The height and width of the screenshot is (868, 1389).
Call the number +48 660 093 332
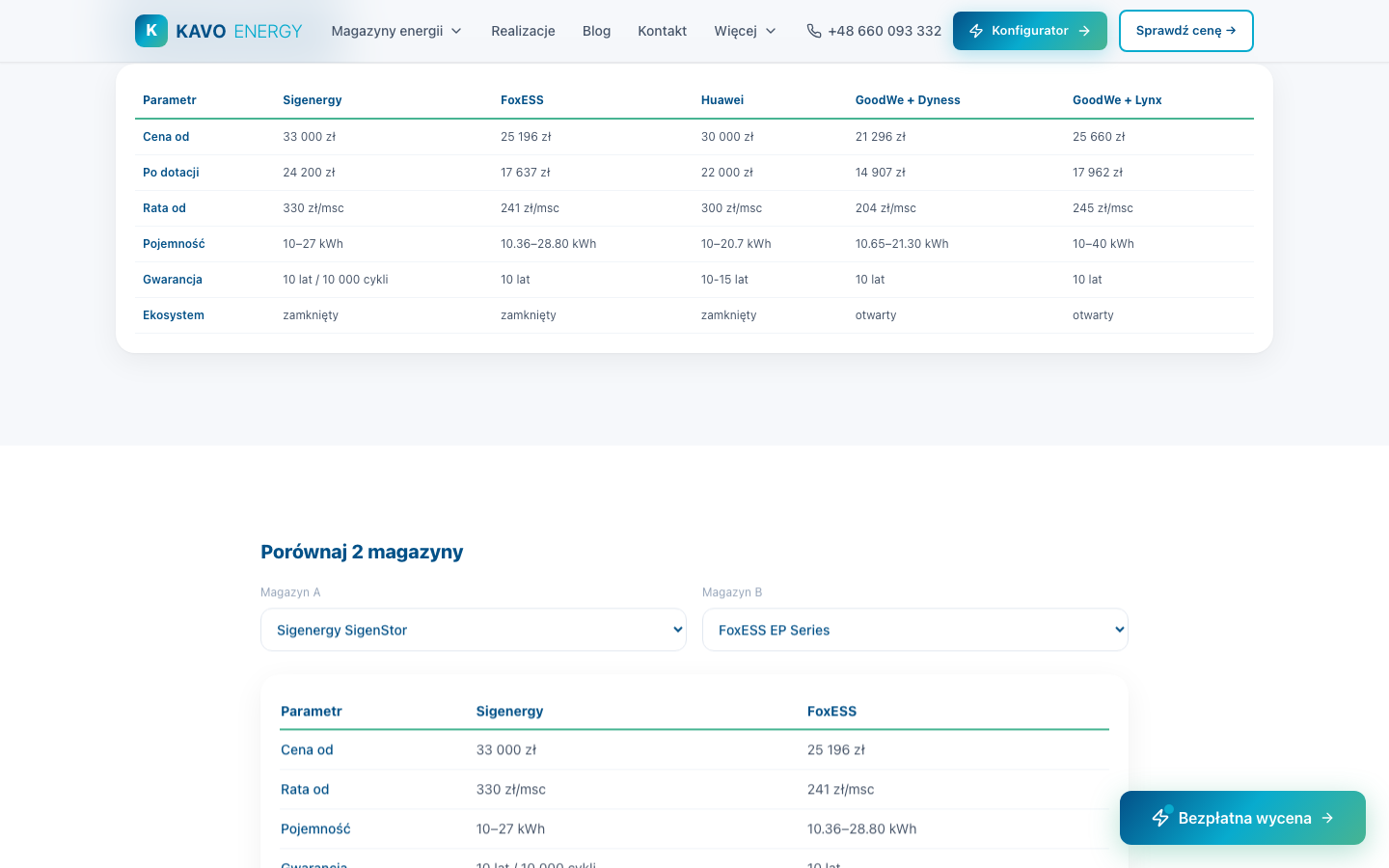[885, 31]
